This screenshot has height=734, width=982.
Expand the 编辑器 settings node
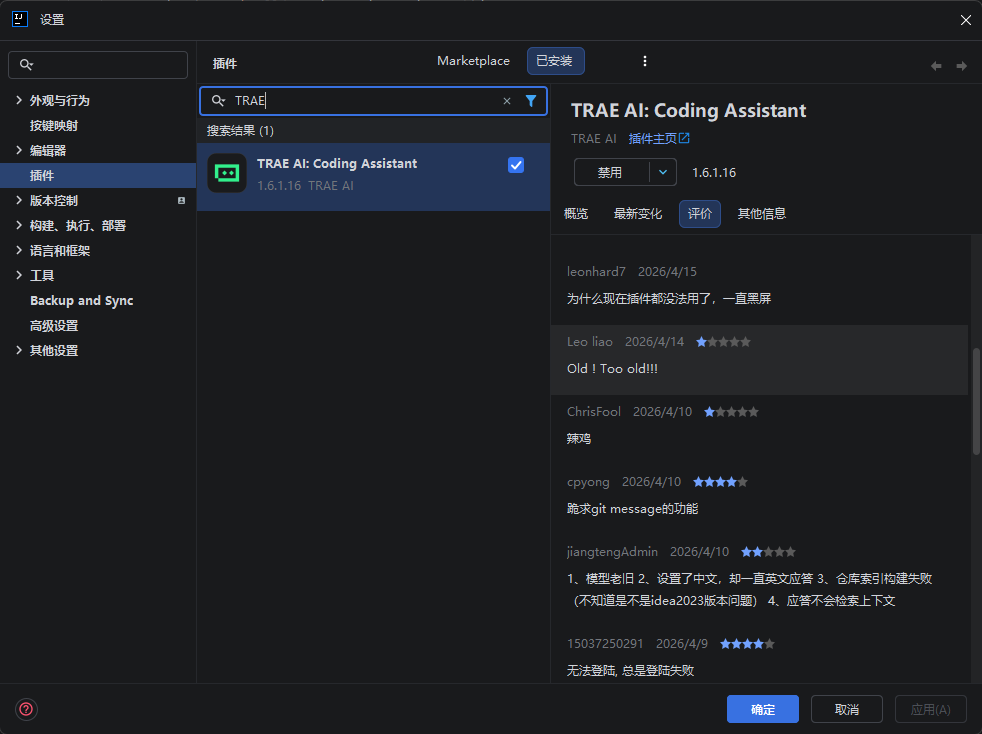(x=19, y=150)
